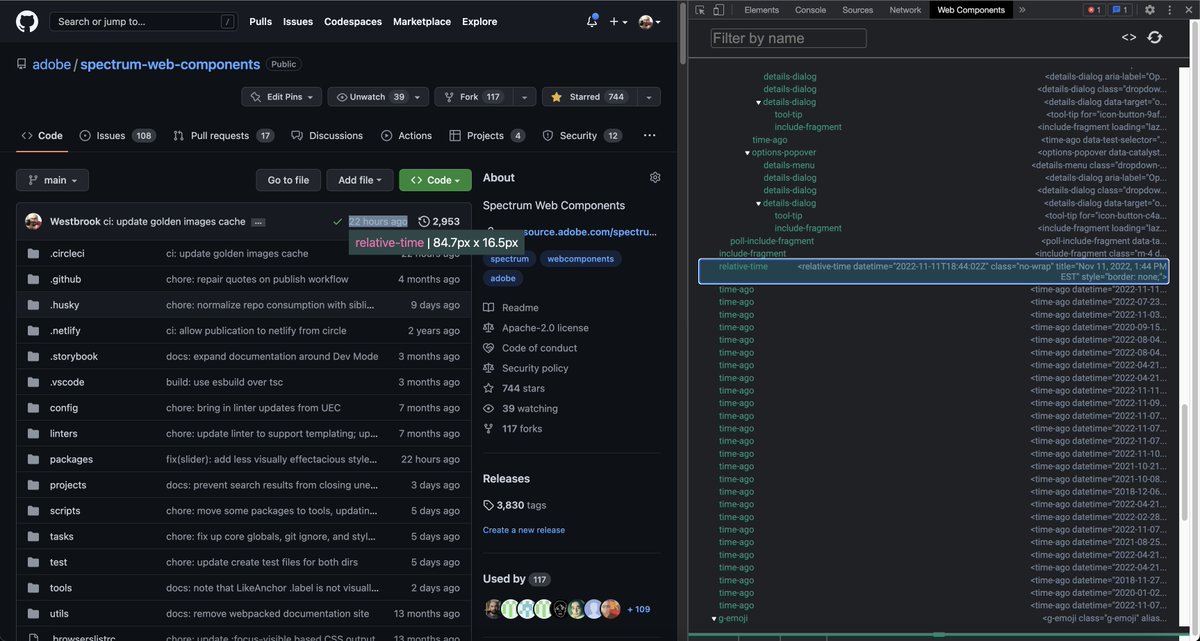Switch to the repository Issues tab with 108
Viewport: 1200px width, 641px height.
click(x=118, y=136)
